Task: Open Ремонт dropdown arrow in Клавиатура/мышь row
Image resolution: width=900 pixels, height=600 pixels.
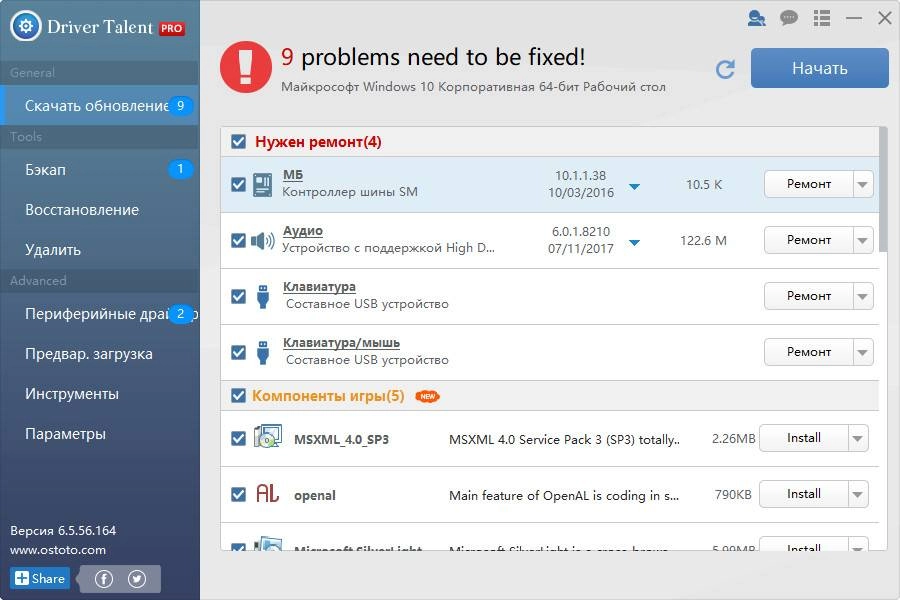Action: pos(863,353)
